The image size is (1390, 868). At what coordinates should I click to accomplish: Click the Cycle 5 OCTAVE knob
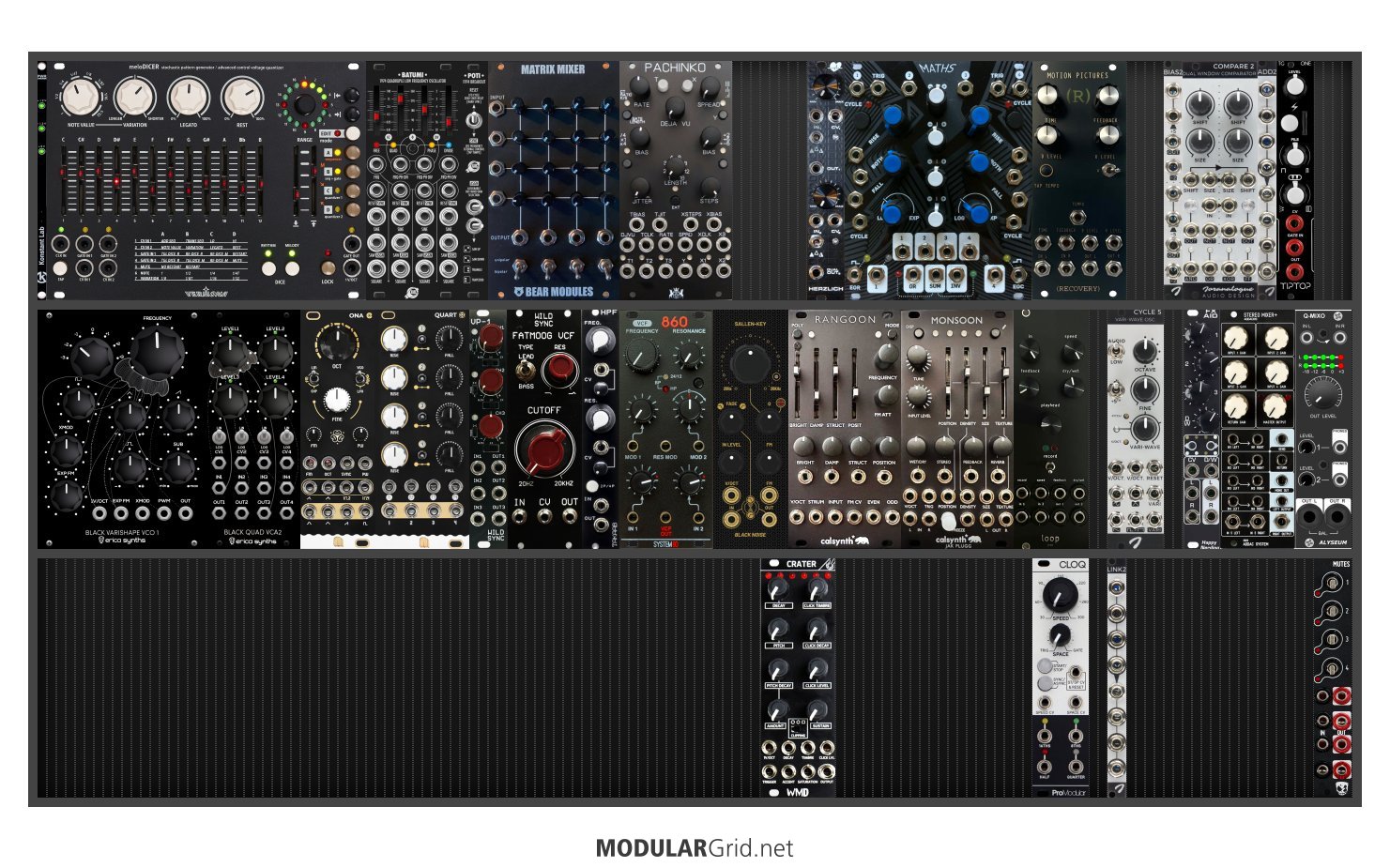[x=1144, y=351]
